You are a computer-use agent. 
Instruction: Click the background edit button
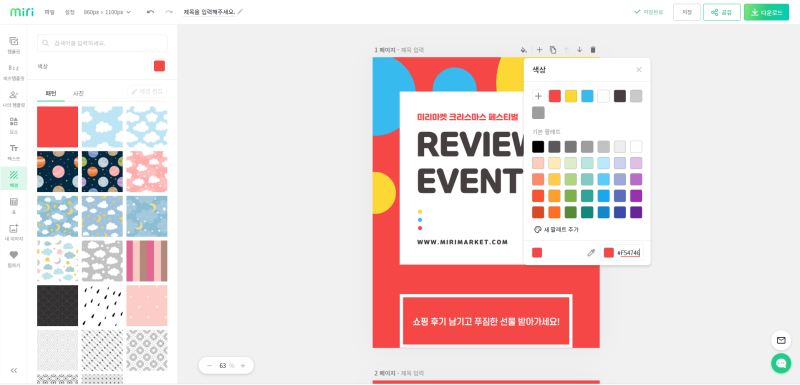(147, 91)
